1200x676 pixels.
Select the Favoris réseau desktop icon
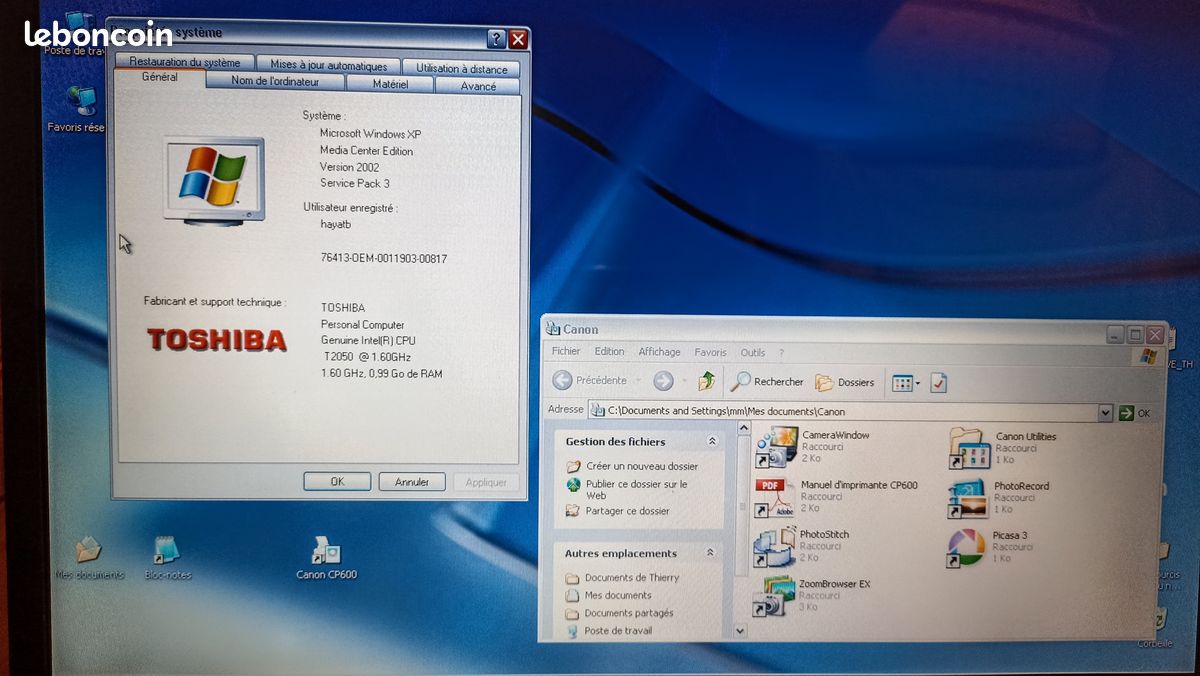[x=79, y=110]
